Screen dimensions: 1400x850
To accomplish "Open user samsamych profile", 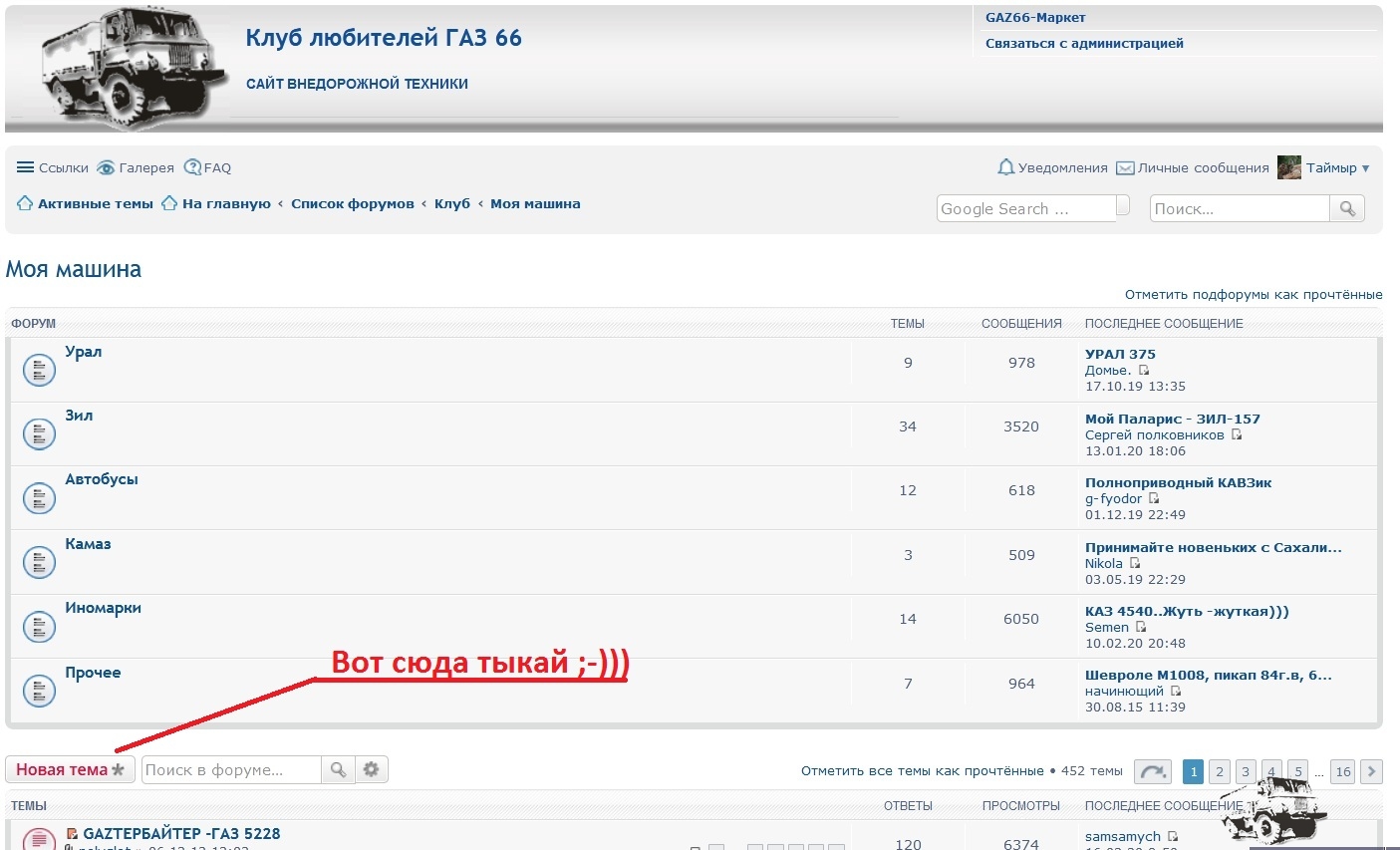I will click(x=1123, y=836).
